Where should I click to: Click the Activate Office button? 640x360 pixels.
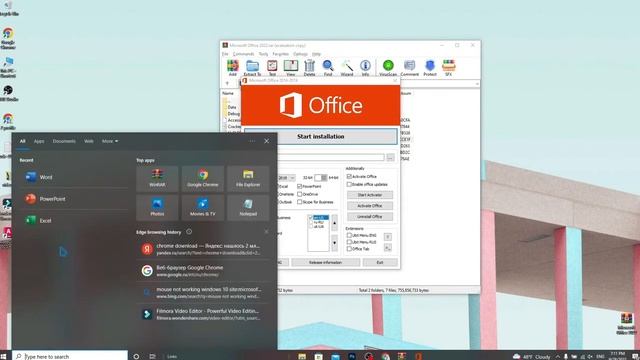(x=370, y=206)
